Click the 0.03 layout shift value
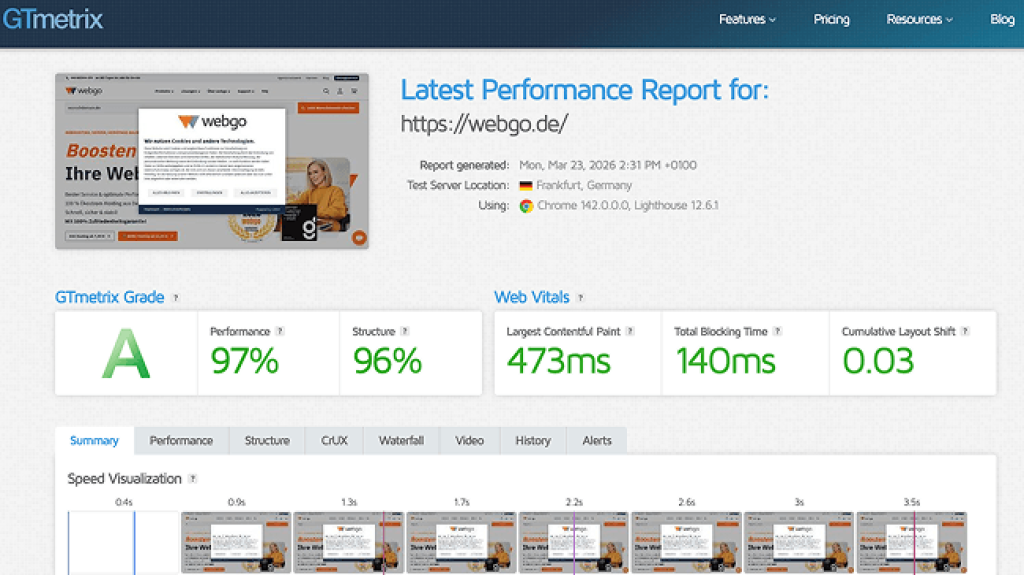The height and width of the screenshot is (575, 1024). 878,361
